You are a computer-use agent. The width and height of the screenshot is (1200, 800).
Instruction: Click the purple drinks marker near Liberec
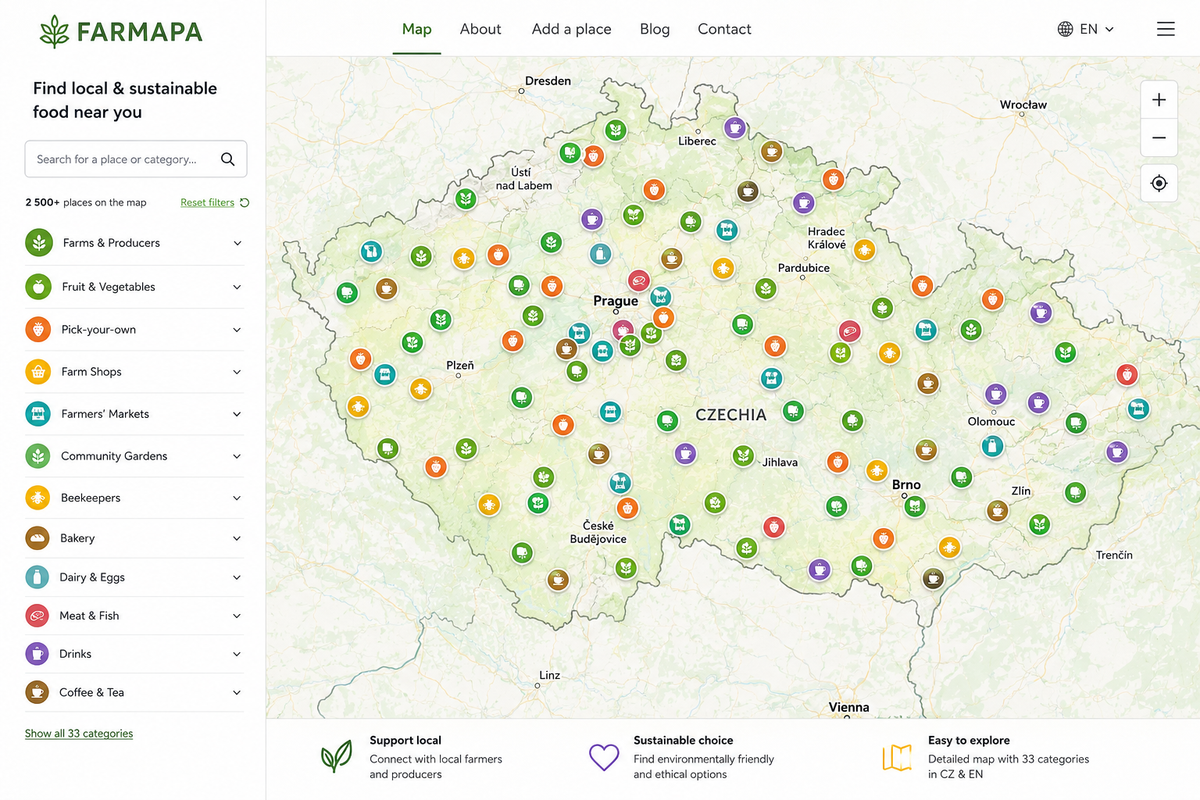(x=735, y=127)
